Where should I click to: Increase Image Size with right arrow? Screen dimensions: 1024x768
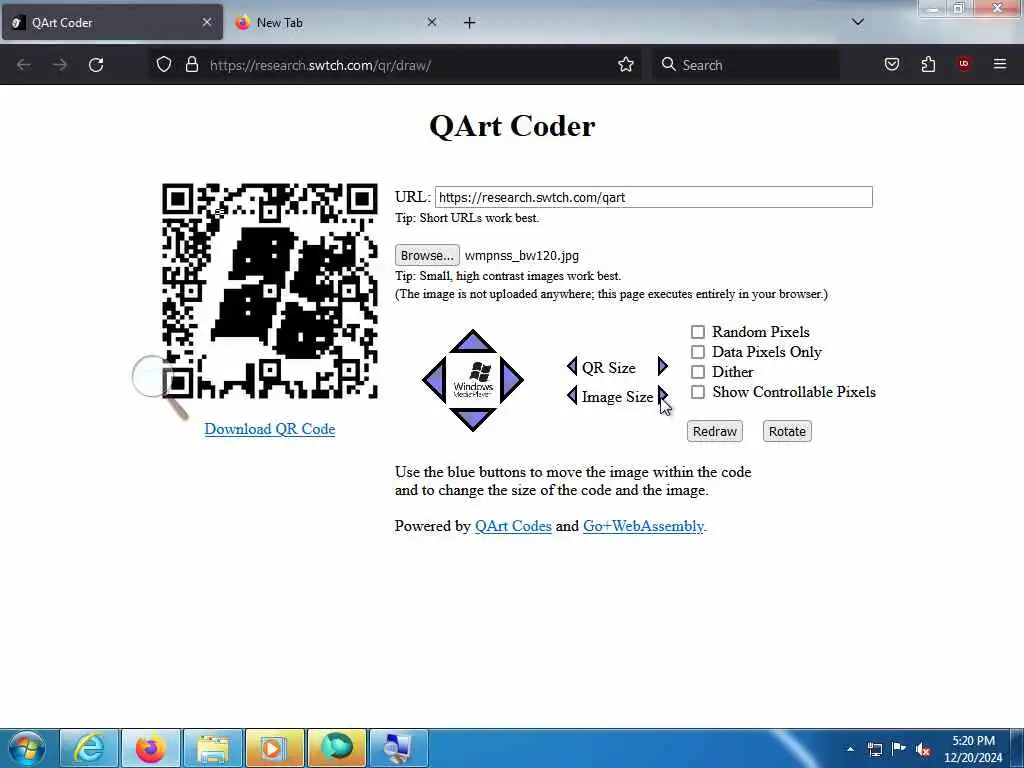point(663,396)
